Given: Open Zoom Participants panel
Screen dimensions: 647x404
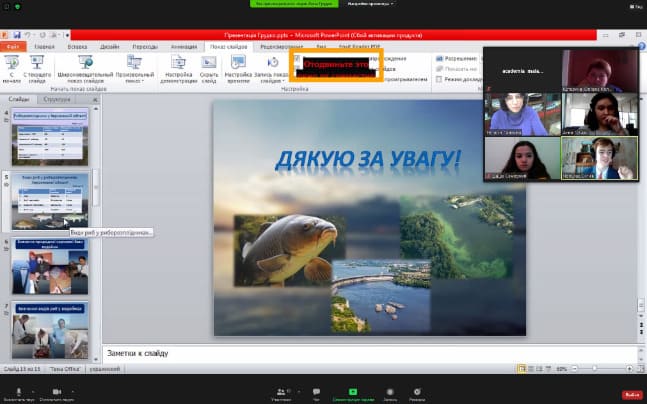Looking at the screenshot, I should (282, 394).
